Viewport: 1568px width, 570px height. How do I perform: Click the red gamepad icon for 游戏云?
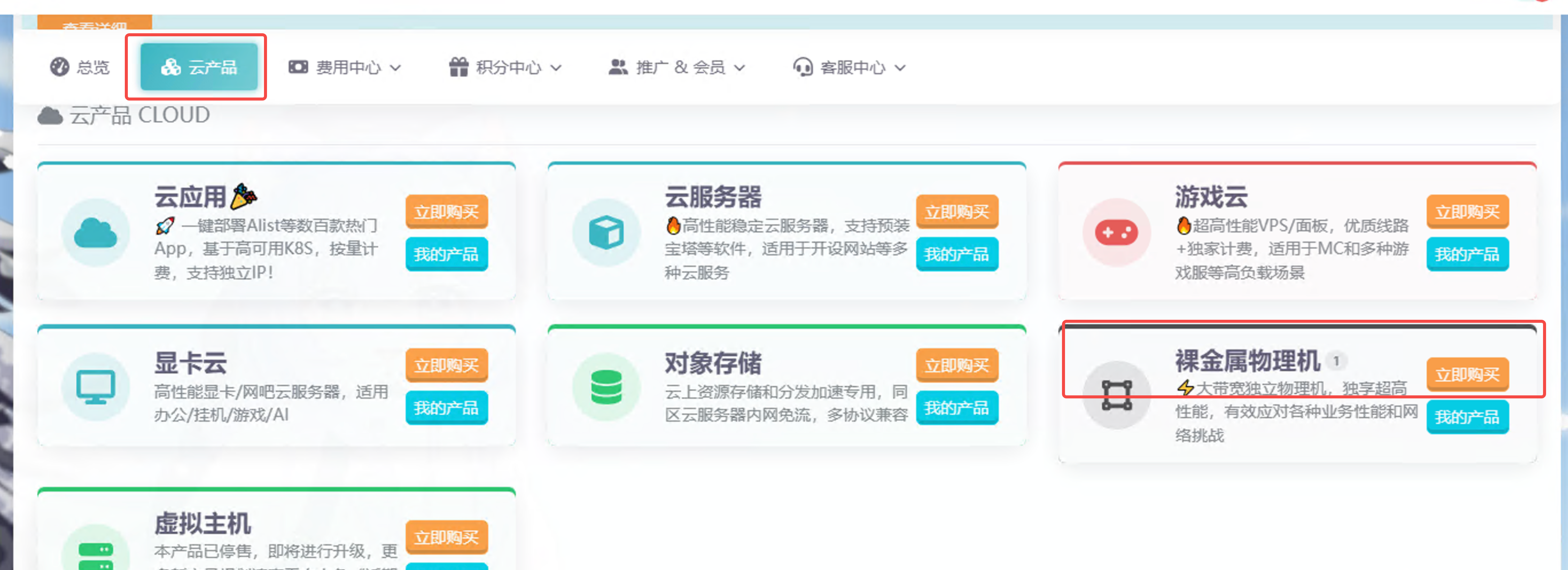[x=1116, y=233]
